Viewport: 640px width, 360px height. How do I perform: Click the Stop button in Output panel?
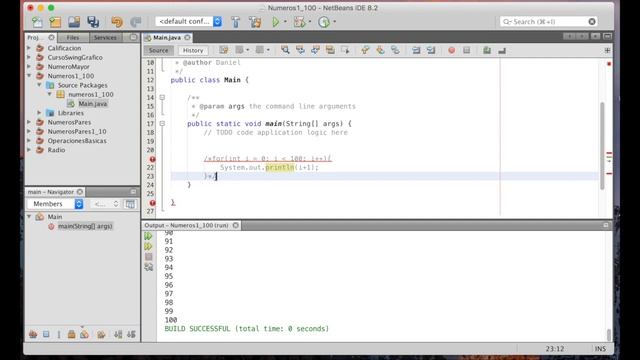pyautogui.click(x=149, y=257)
